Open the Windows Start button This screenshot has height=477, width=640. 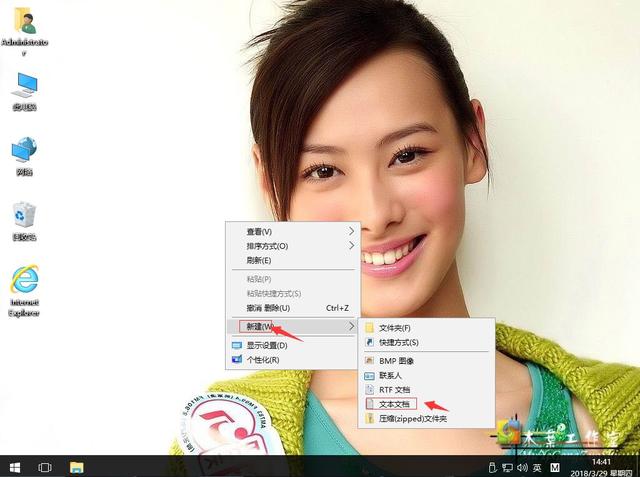pos(15,467)
